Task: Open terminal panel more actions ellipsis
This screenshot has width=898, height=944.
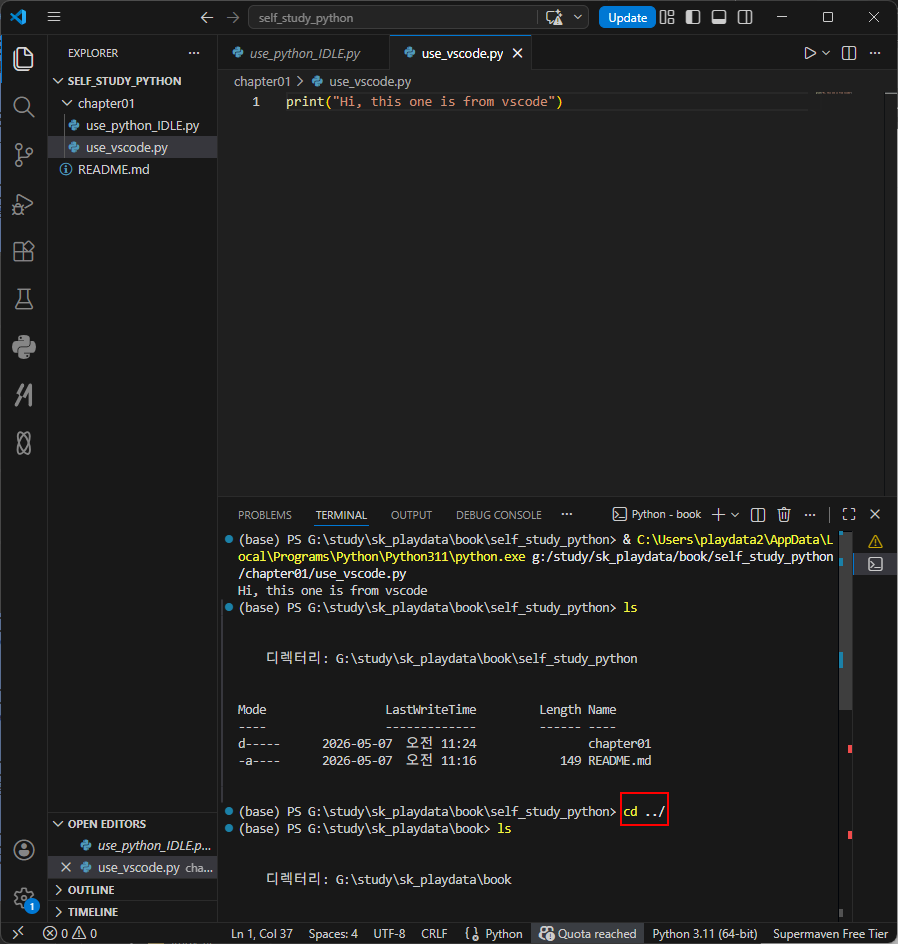Action: click(x=810, y=515)
